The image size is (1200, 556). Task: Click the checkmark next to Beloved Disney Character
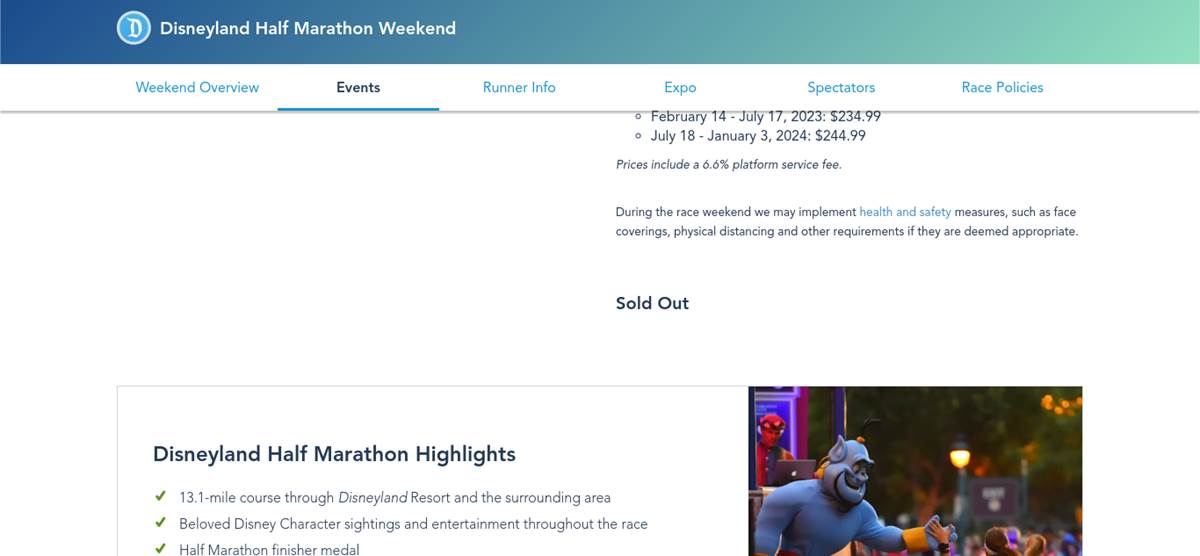160,522
